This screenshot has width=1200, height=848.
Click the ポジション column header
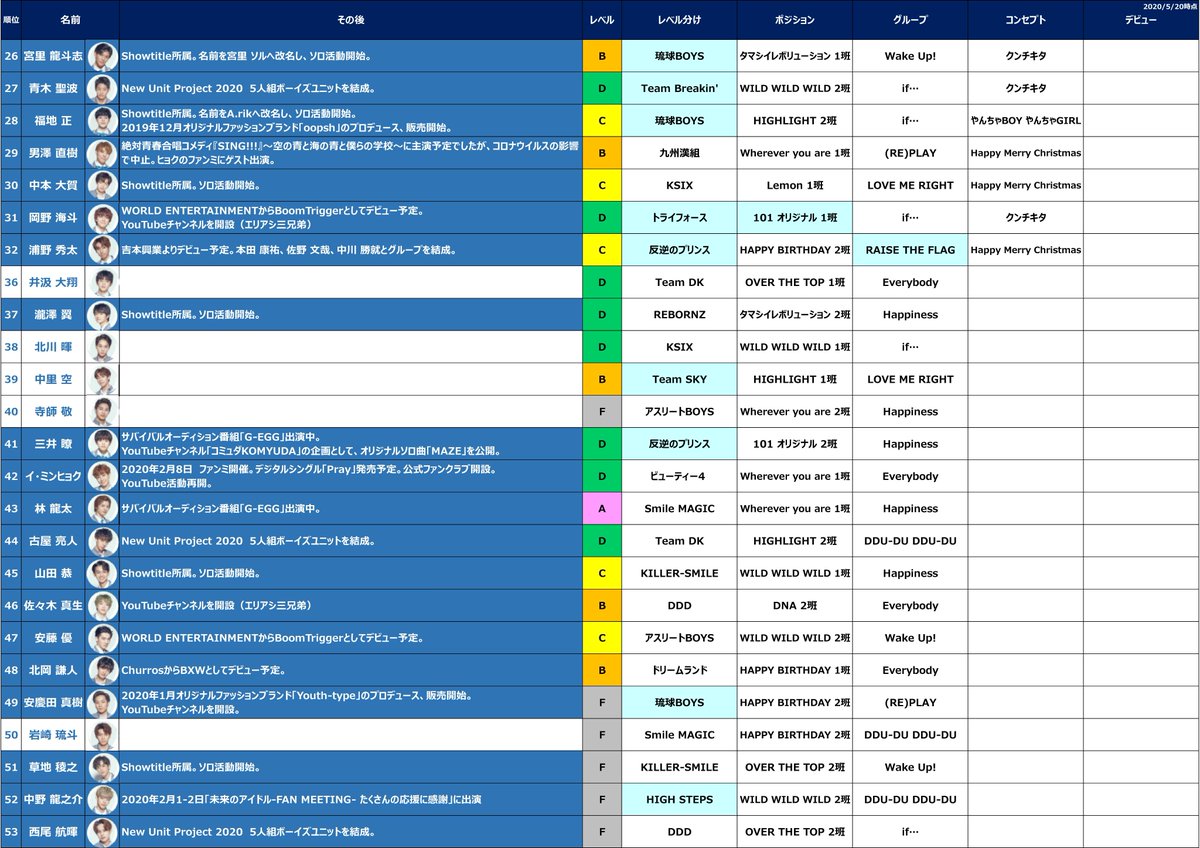tap(795, 20)
